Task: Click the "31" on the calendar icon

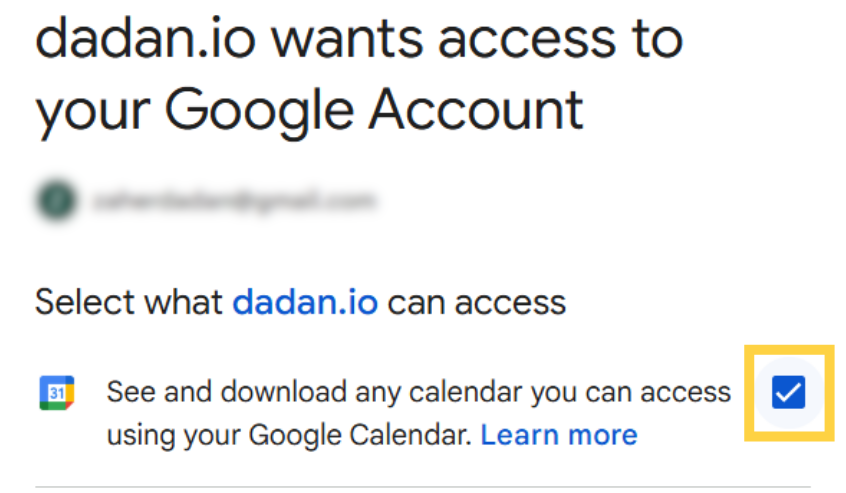Action: coord(55,394)
